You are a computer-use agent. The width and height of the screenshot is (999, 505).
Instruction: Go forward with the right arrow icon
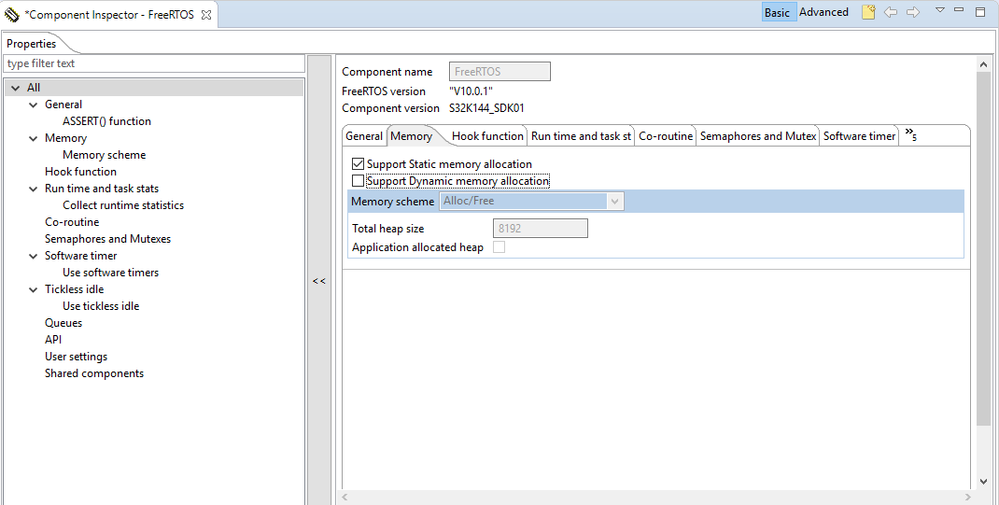(913, 12)
